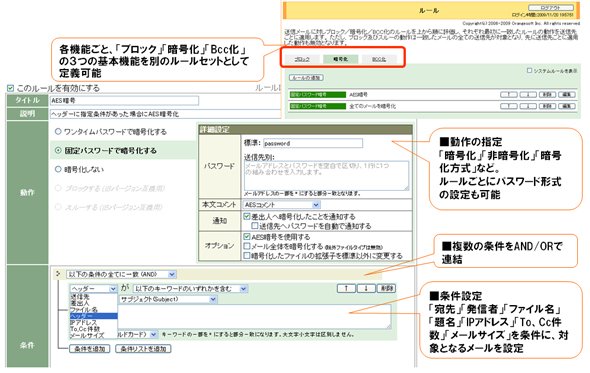Switch to the 暗号化 tab
The image size is (590, 373).
pos(341,59)
